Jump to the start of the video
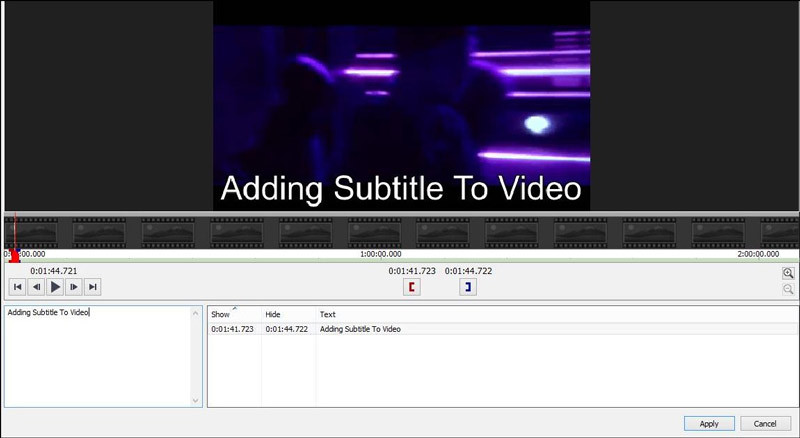Viewport: 800px width, 438px height. click(x=17, y=287)
